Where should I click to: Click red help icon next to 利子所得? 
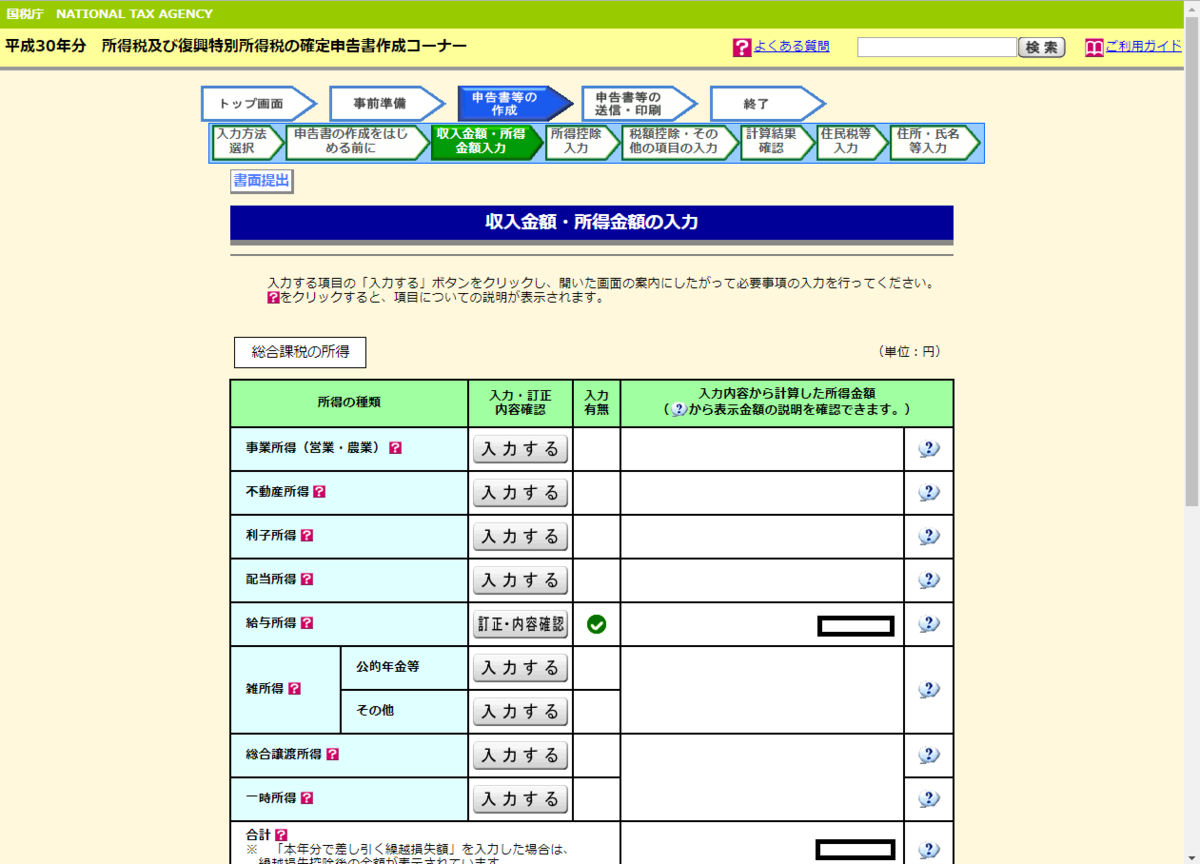(x=307, y=535)
